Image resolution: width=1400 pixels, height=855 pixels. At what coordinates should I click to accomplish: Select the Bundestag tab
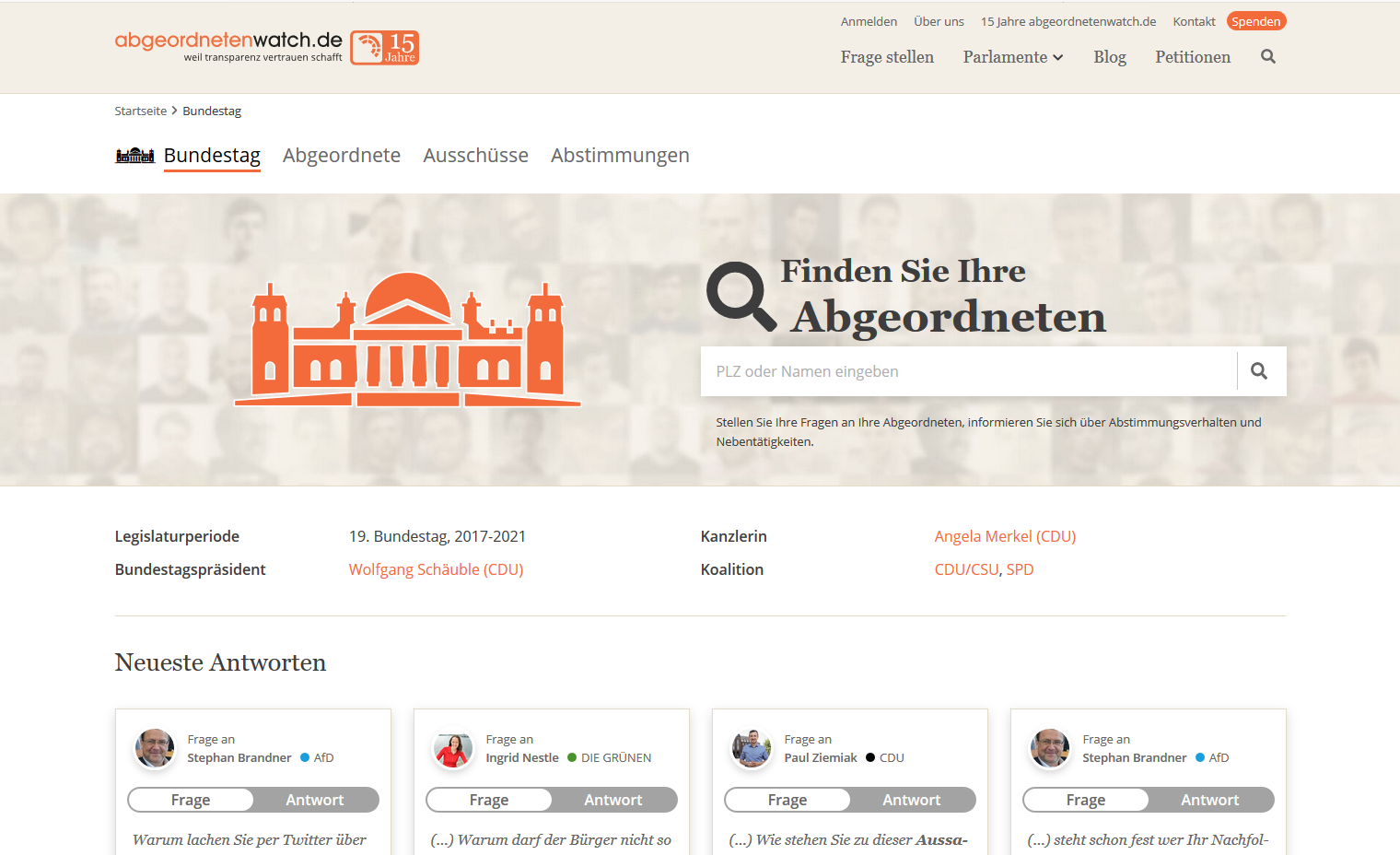pos(212,155)
